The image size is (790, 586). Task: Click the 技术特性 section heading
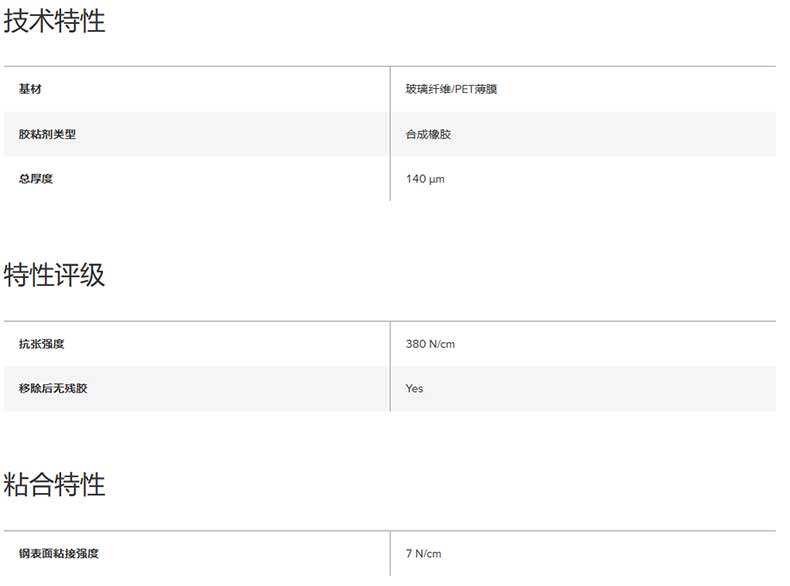pos(54,21)
